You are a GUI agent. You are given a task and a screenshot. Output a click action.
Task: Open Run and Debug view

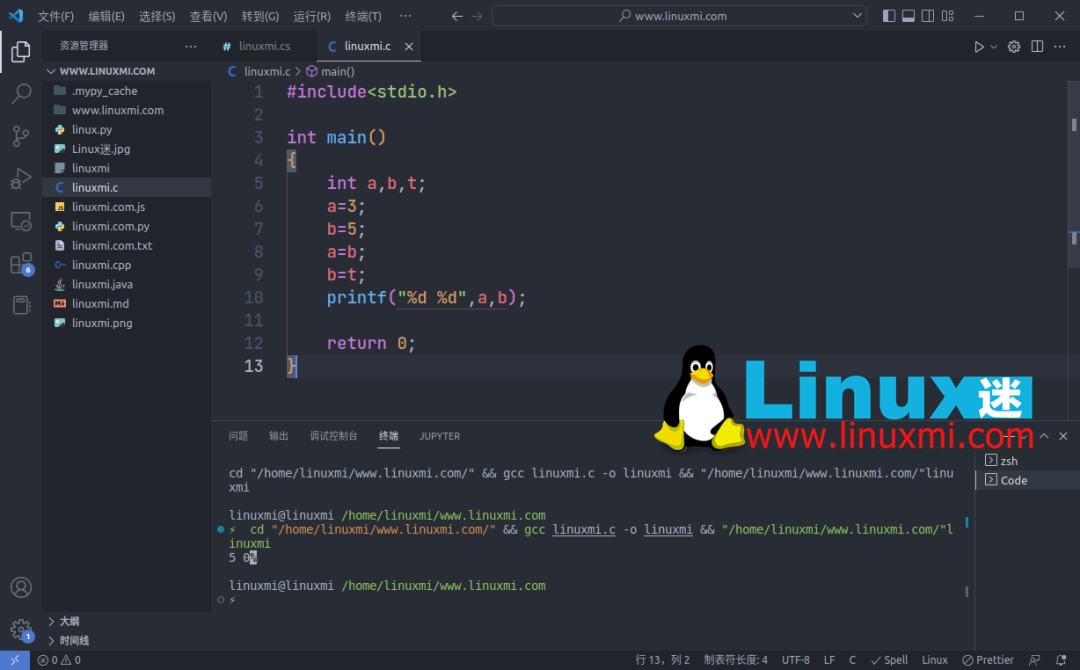[x=21, y=178]
